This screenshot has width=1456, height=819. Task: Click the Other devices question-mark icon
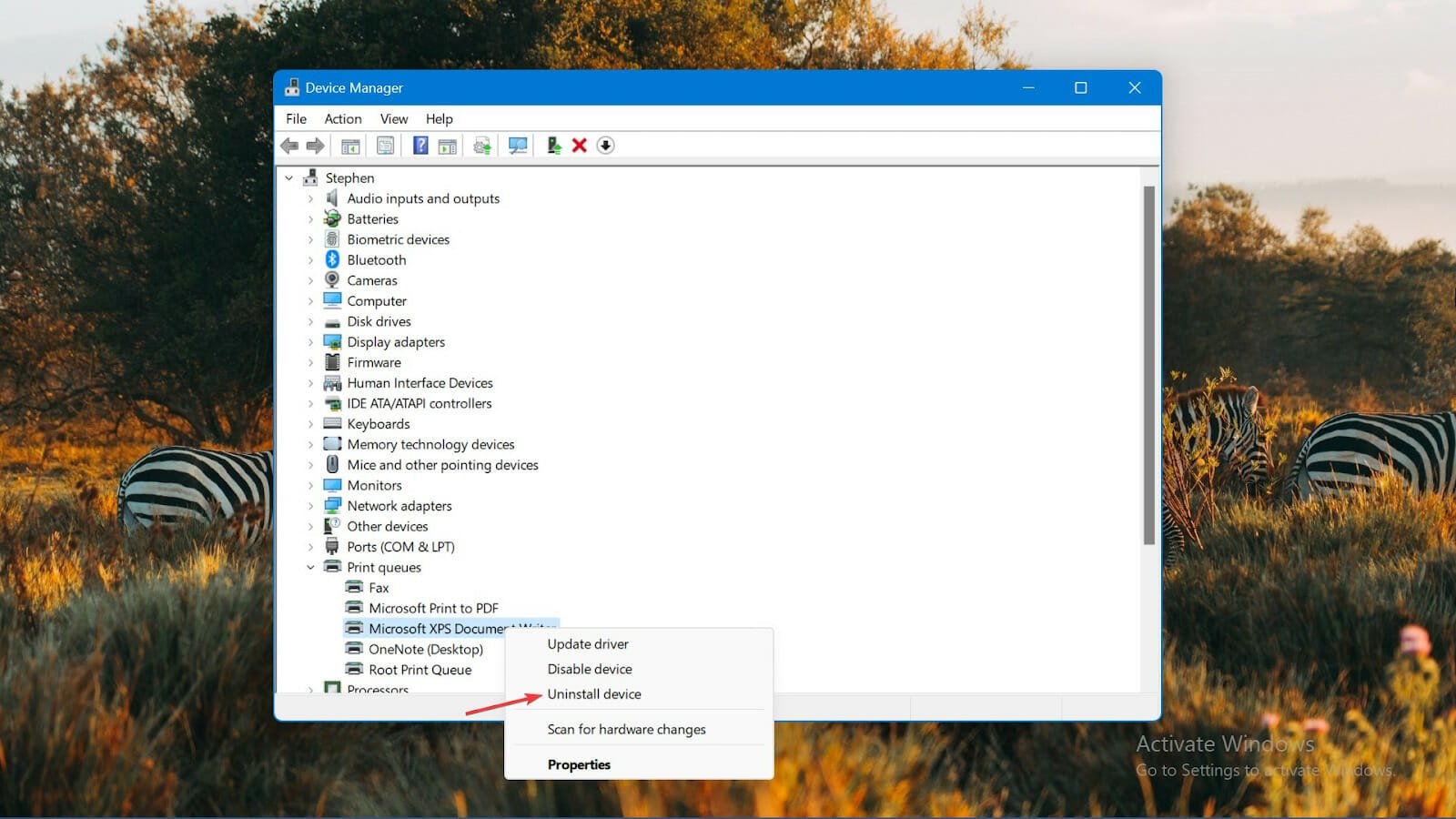click(x=332, y=526)
